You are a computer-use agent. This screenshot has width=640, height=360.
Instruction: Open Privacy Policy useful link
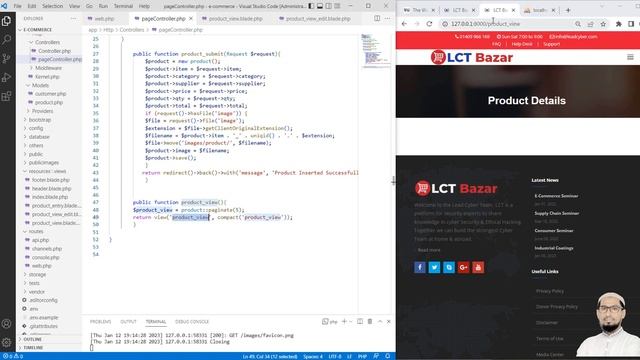[x=550, y=291]
